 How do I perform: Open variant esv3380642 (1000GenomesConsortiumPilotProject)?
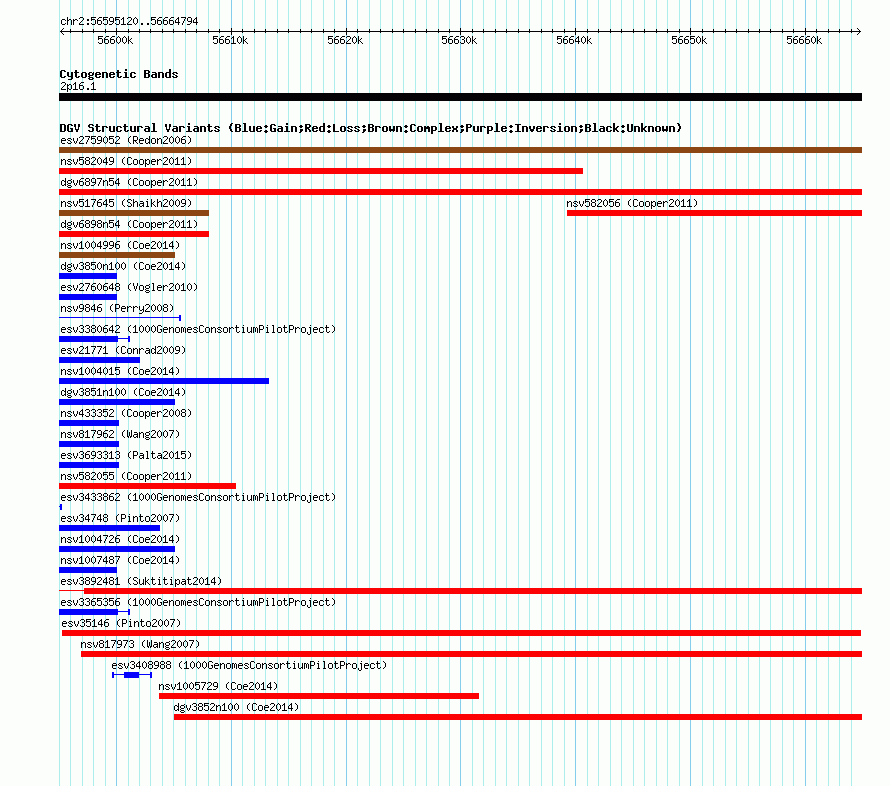[x=198, y=329]
